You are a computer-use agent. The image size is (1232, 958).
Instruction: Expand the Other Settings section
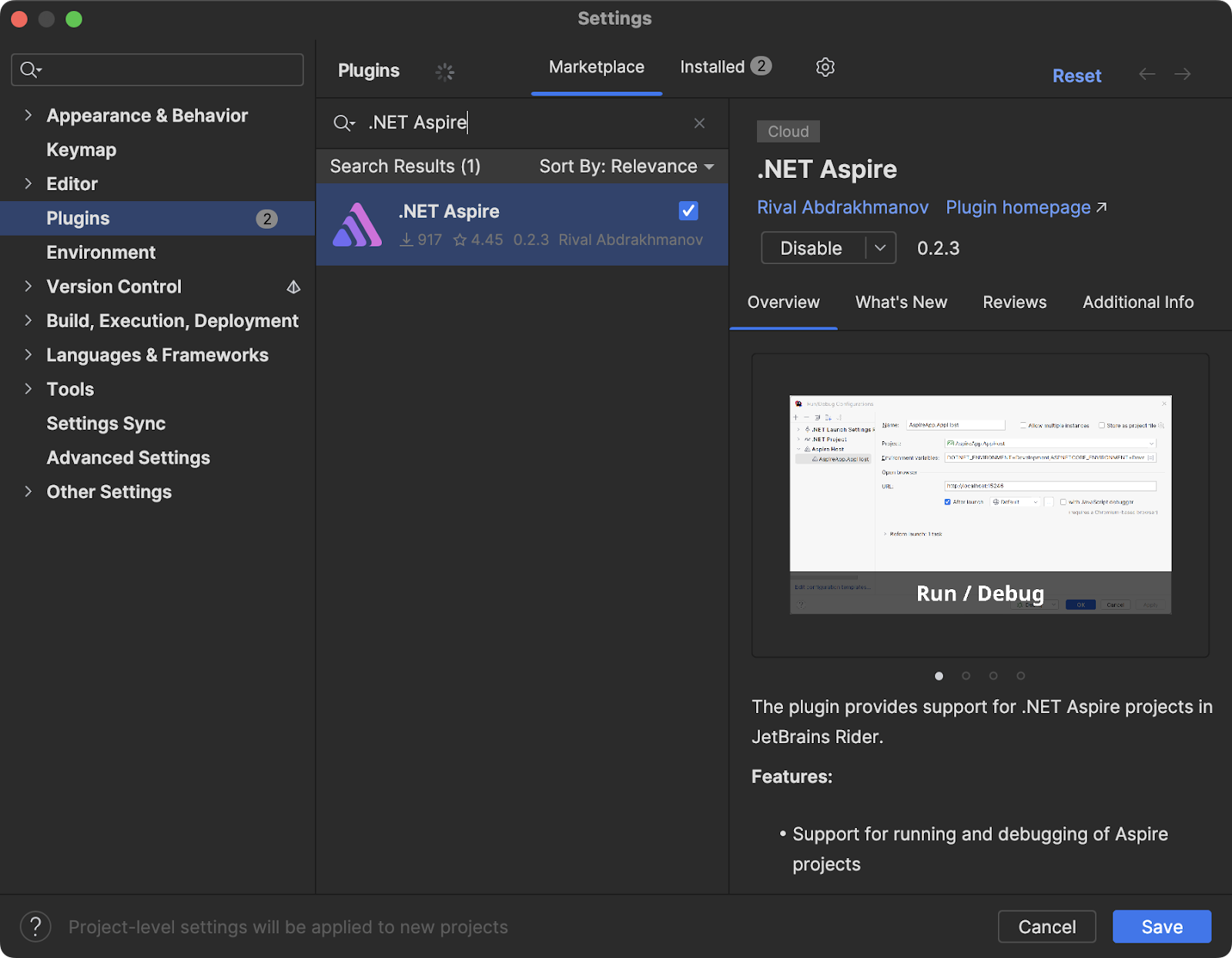(28, 491)
